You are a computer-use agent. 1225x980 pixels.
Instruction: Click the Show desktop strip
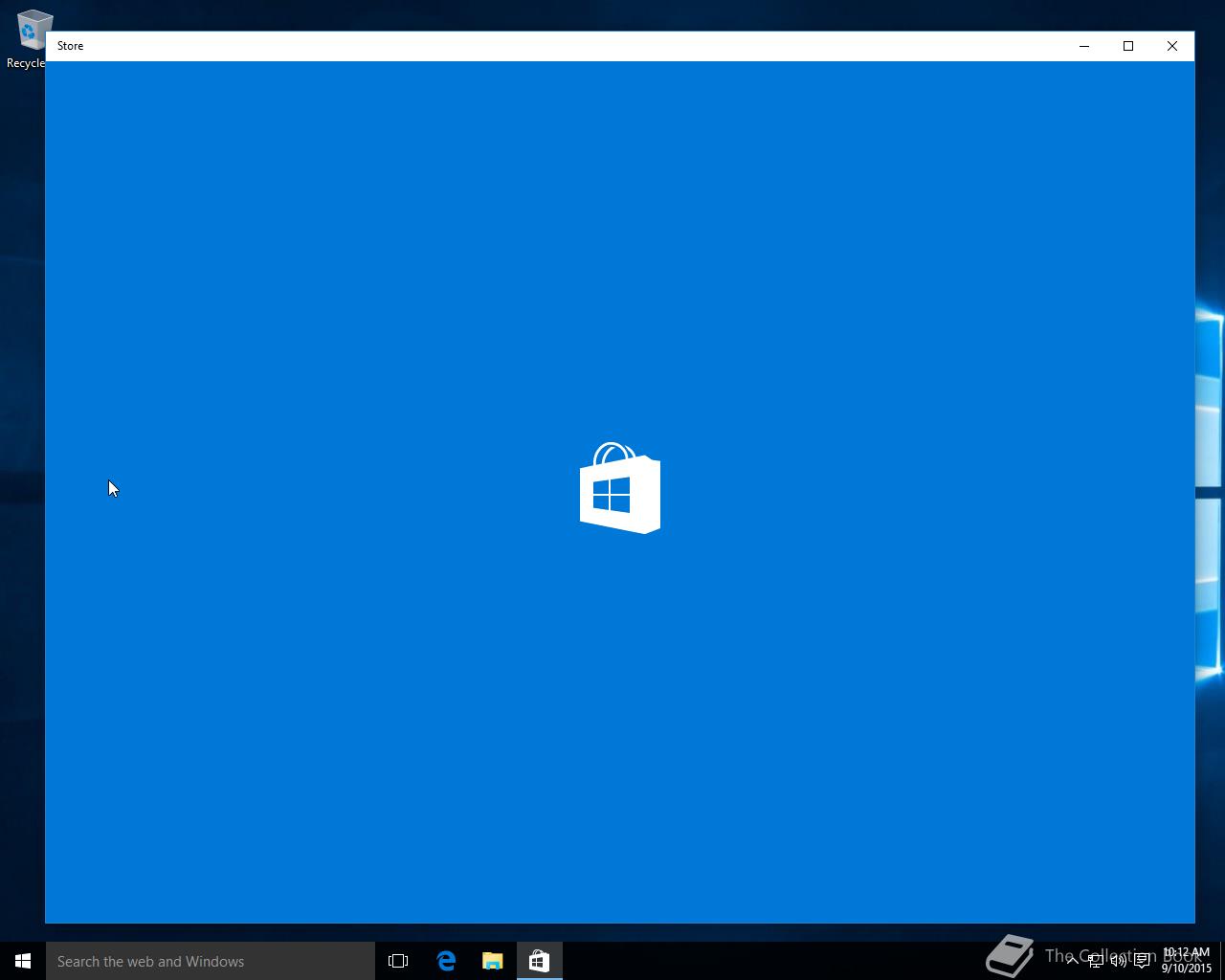pos(1222,961)
